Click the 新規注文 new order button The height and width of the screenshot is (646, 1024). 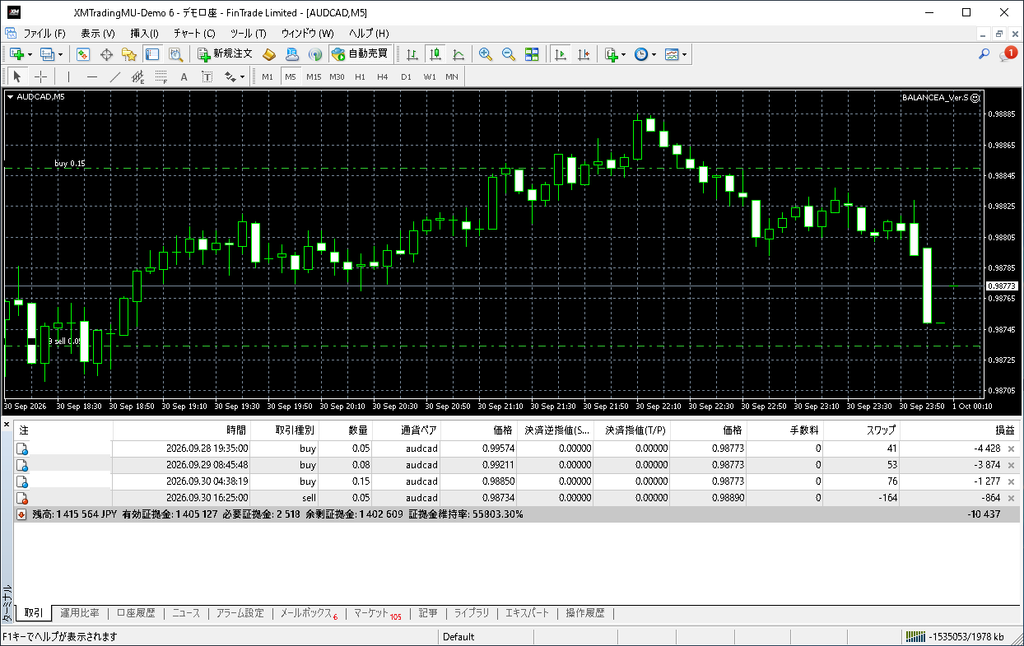coord(225,54)
